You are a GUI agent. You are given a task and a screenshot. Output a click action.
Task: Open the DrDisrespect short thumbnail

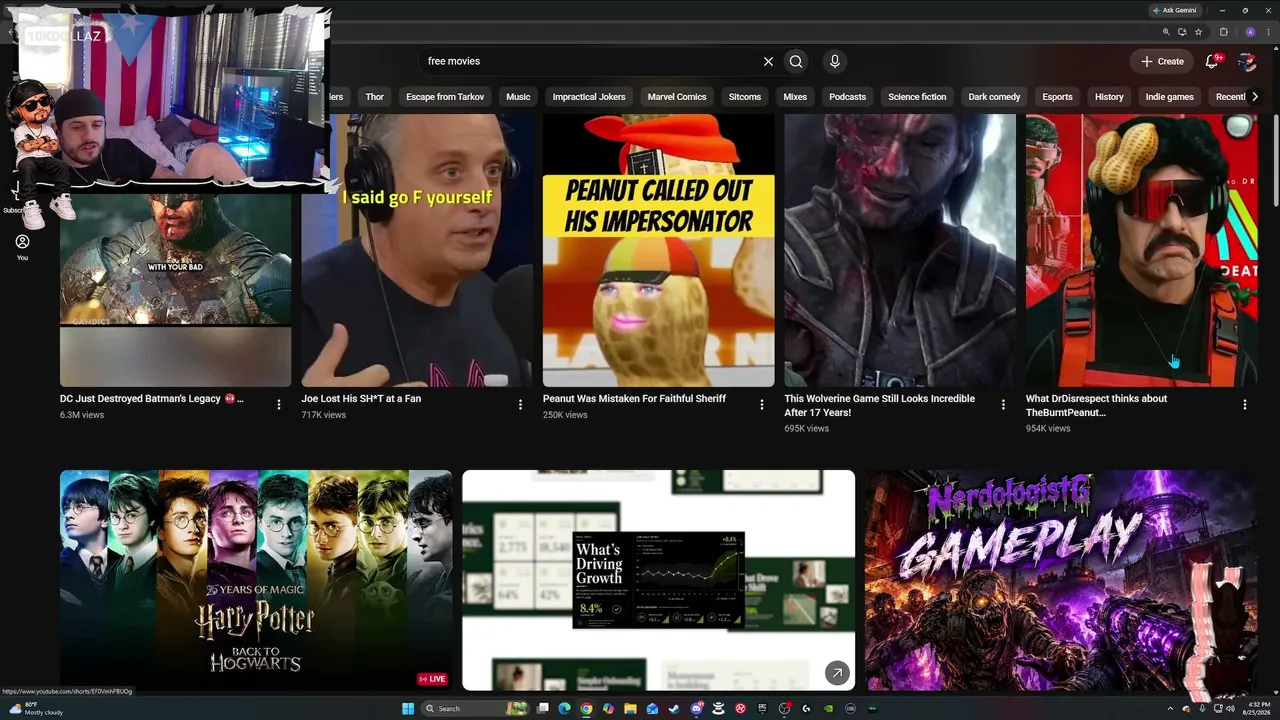(1142, 250)
